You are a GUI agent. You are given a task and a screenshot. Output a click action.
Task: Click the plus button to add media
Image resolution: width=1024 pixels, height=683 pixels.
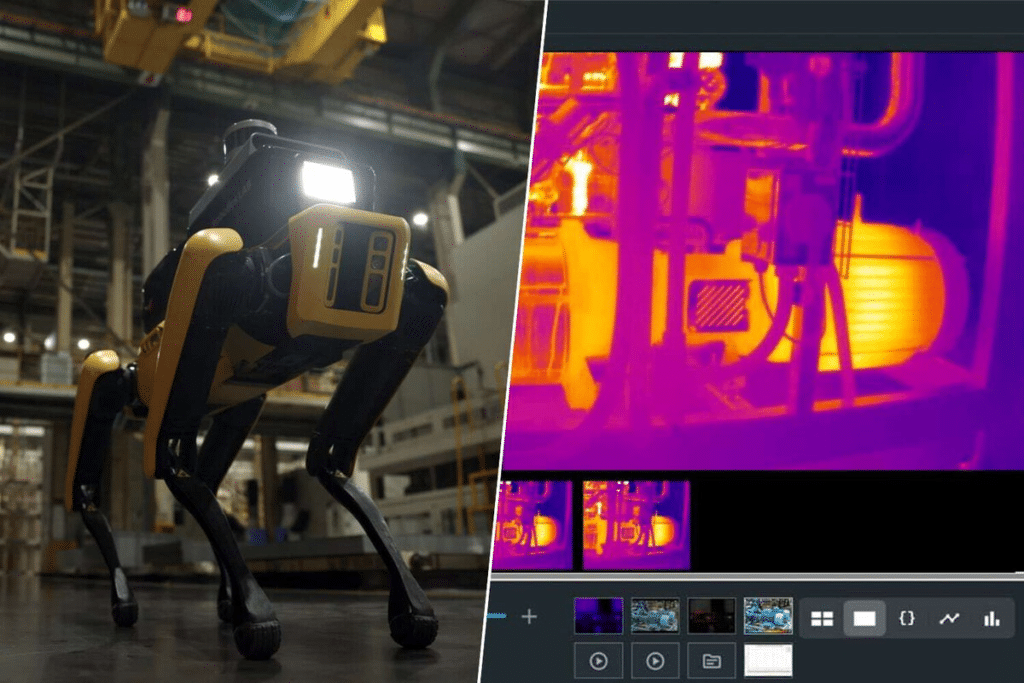coord(528,617)
